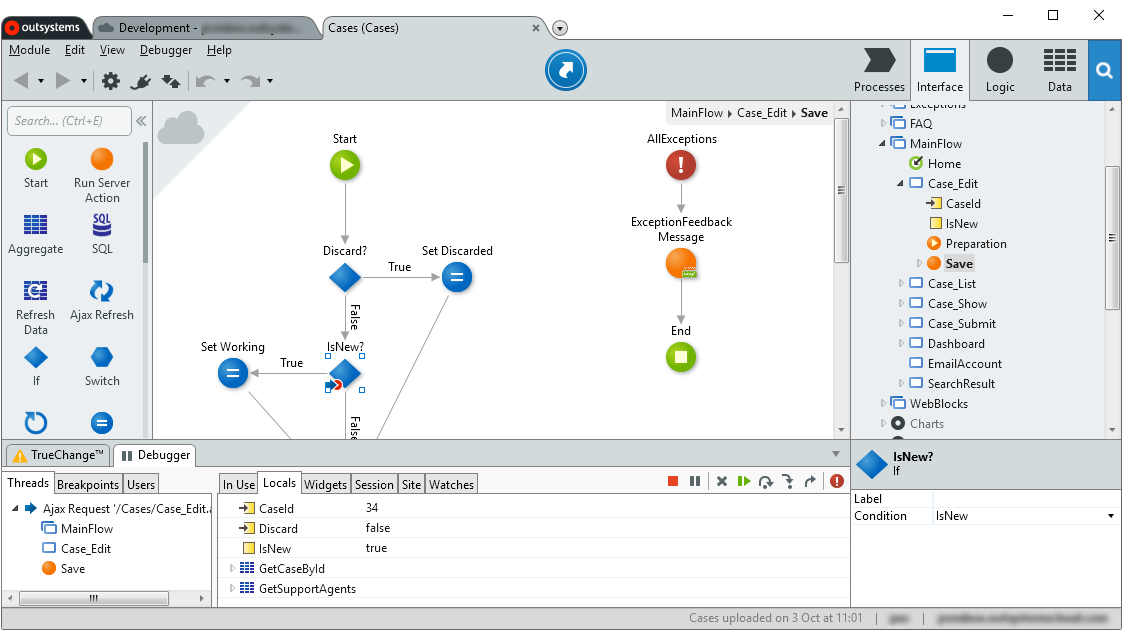Switch to the Widgets debugger tab
The height and width of the screenshot is (631, 1123).
tap(325, 484)
